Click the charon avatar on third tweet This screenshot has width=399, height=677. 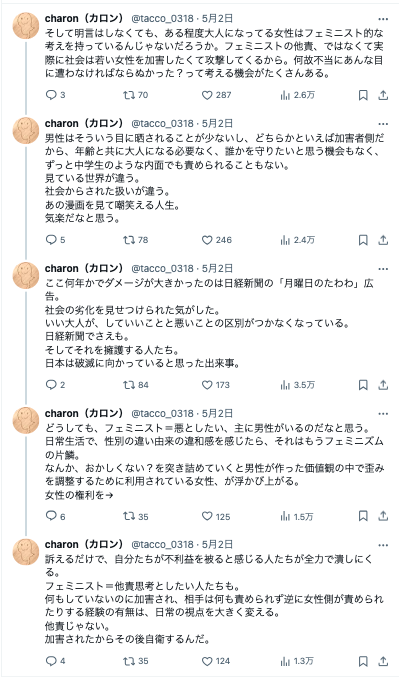point(26,275)
